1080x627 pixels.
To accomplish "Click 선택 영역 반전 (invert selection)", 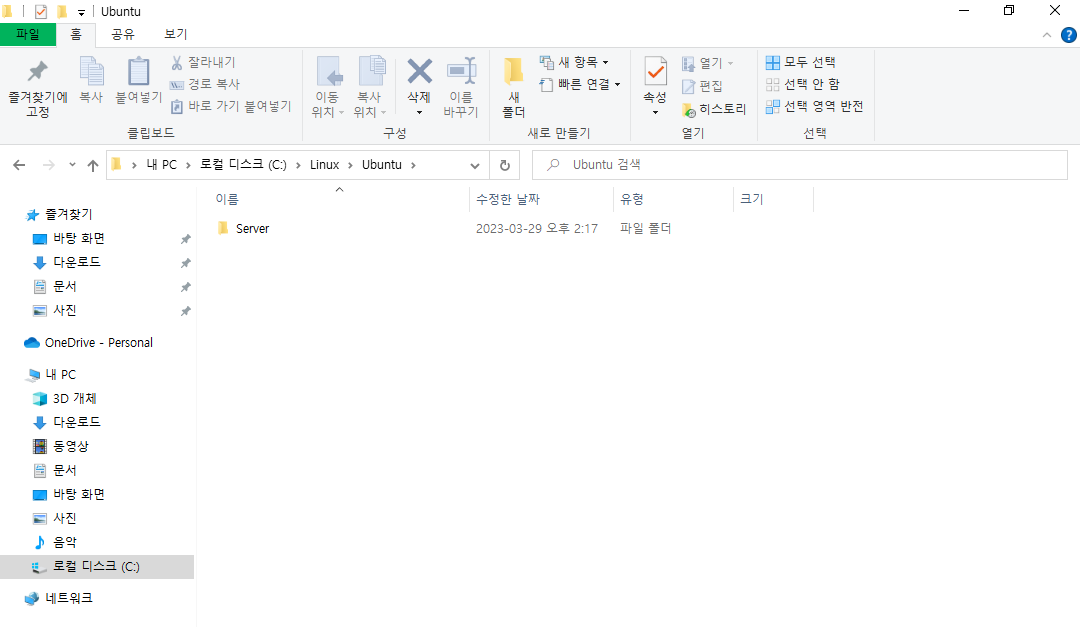I will pos(814,106).
